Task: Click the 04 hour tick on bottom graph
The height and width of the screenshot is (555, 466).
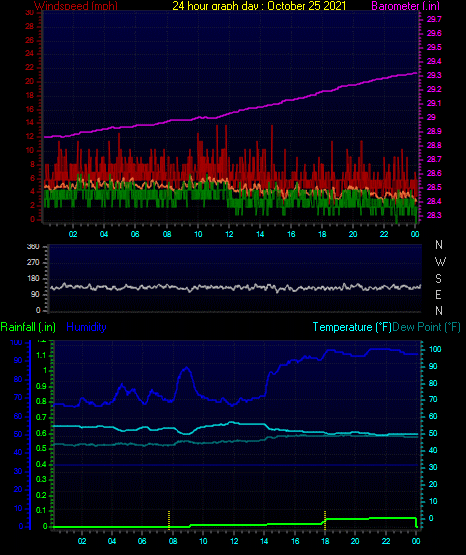Action: tap(112, 541)
